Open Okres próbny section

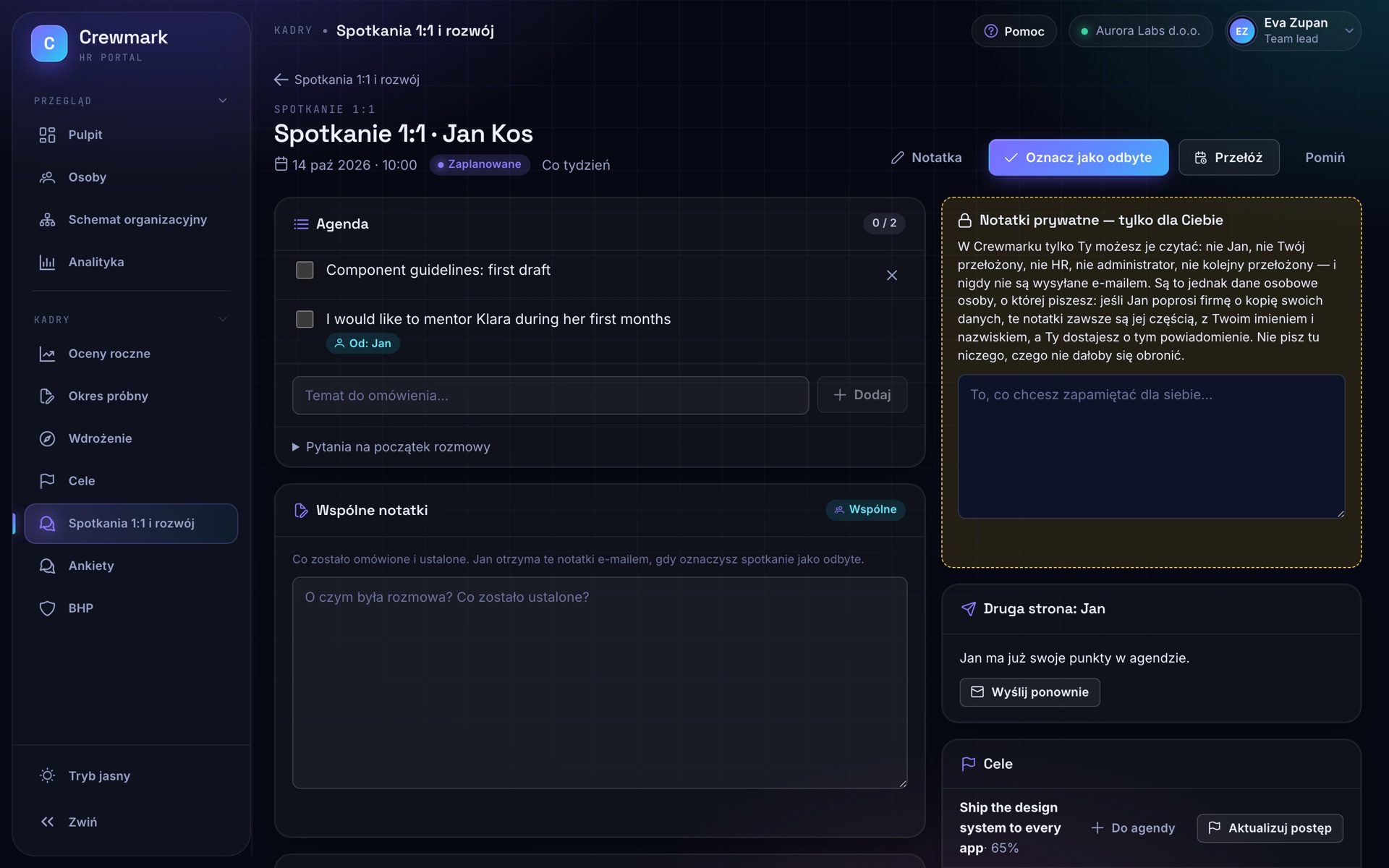(x=131, y=396)
